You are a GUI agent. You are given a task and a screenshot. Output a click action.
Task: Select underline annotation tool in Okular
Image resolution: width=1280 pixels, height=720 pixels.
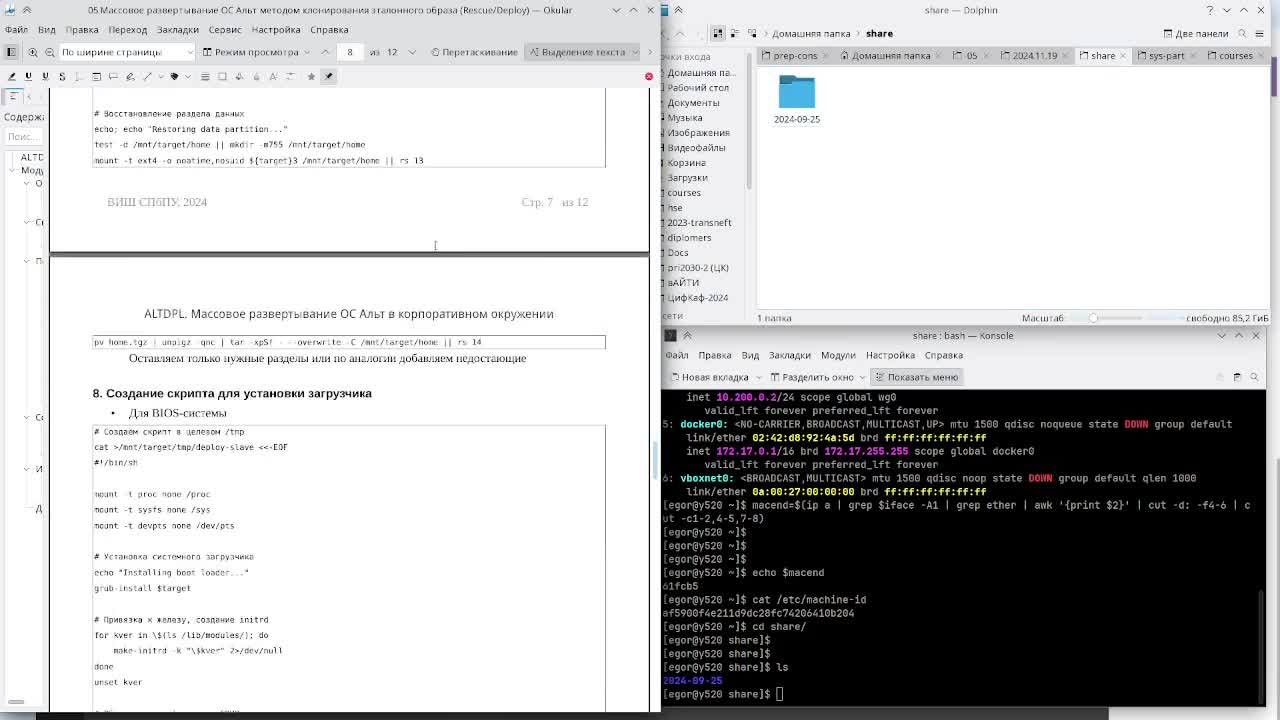(28, 76)
